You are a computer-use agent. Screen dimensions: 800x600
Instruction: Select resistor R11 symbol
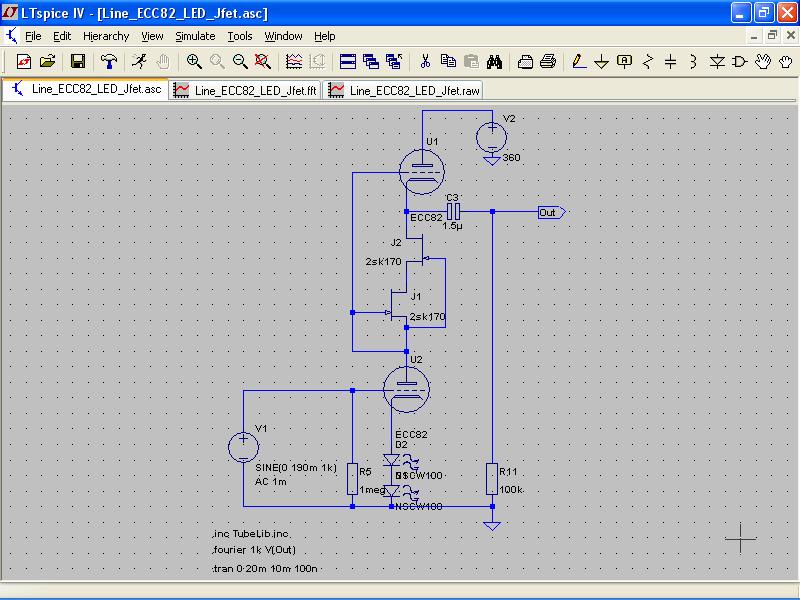click(492, 479)
